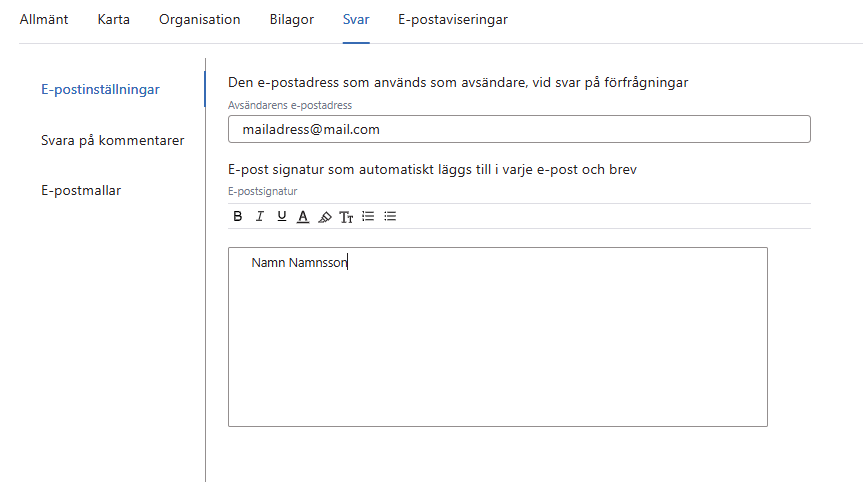Select E-postinställningar in the sidebar
The height and width of the screenshot is (482, 863).
pyautogui.click(x=100, y=90)
